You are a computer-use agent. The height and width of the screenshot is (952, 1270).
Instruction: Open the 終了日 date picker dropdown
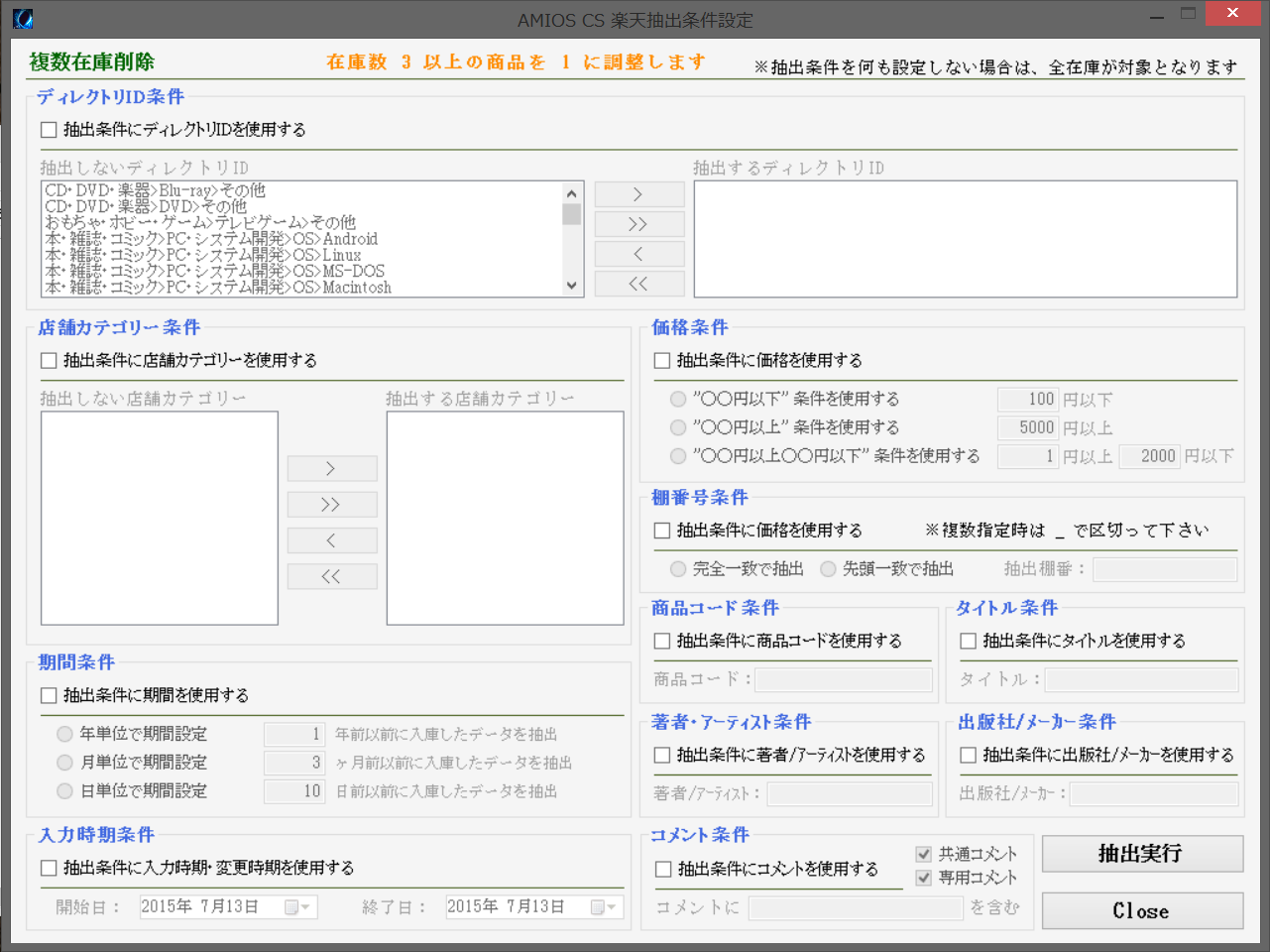click(604, 907)
